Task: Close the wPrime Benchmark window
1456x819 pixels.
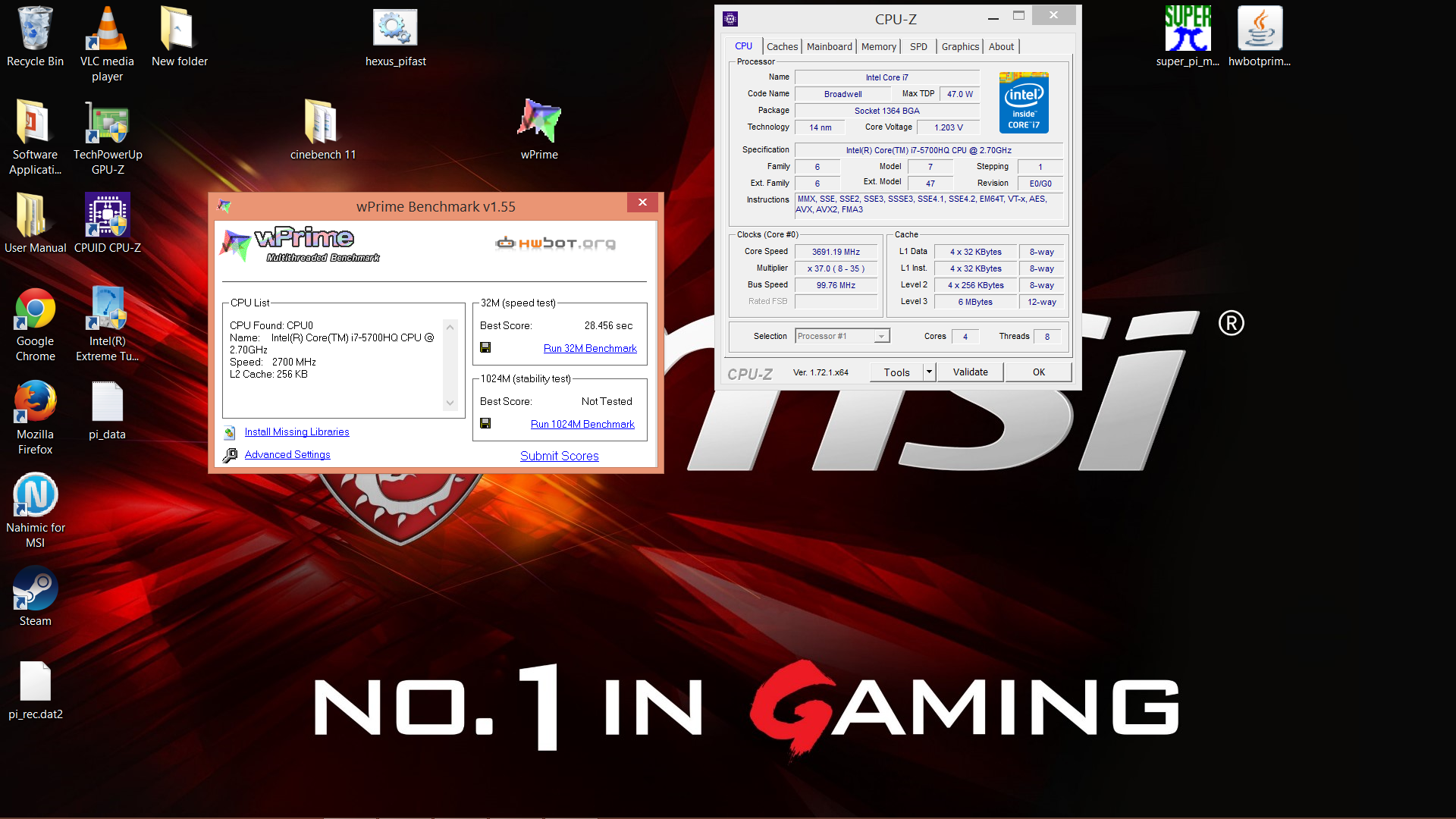Action: pyautogui.click(x=642, y=202)
